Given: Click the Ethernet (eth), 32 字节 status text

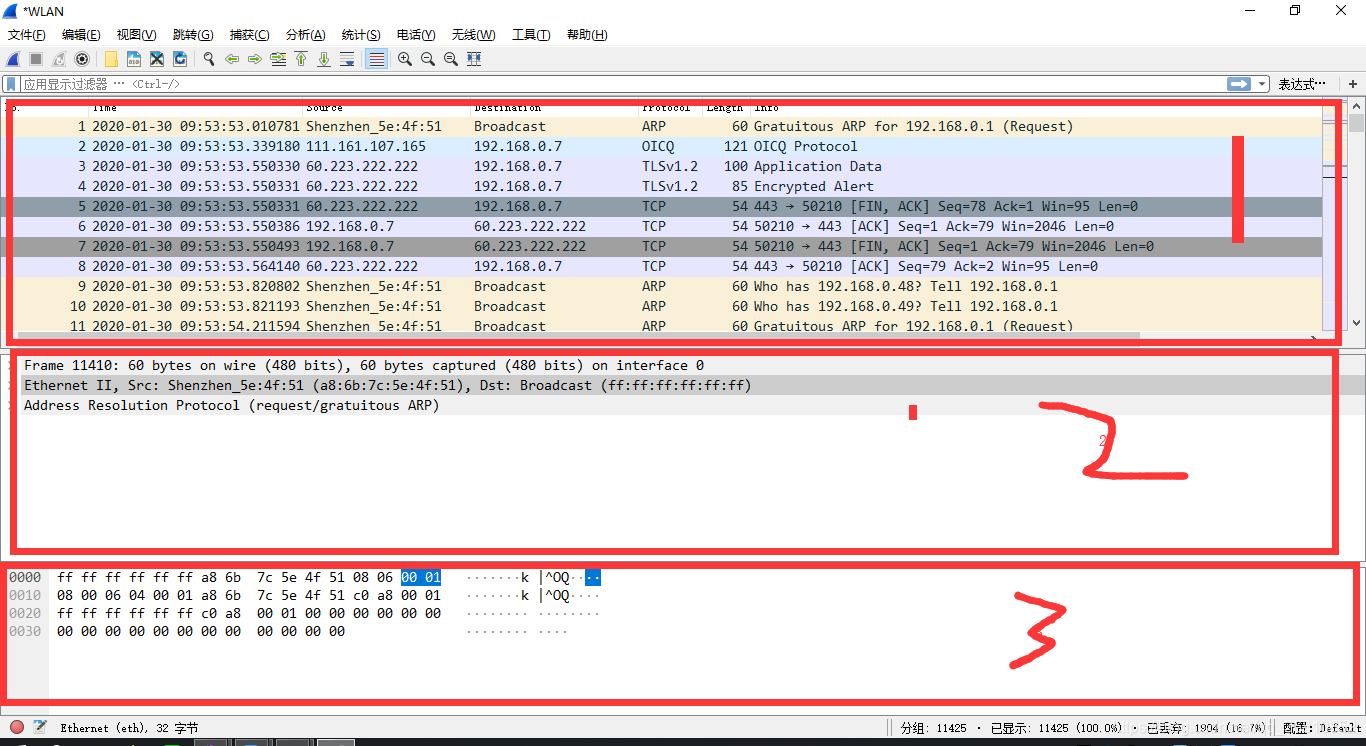Looking at the screenshot, I should 129,728.
